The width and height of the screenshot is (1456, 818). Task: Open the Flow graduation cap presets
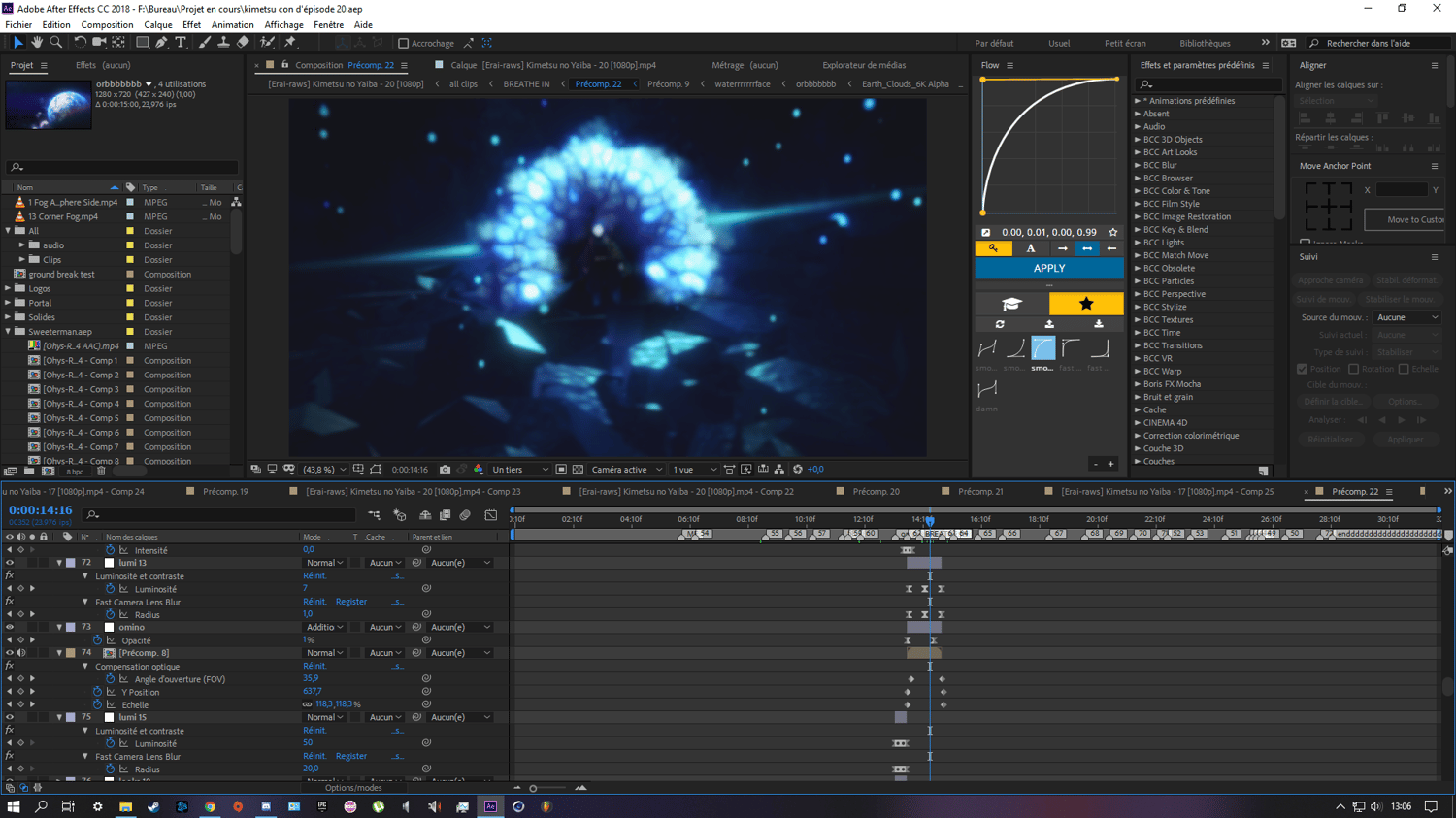tap(1011, 304)
